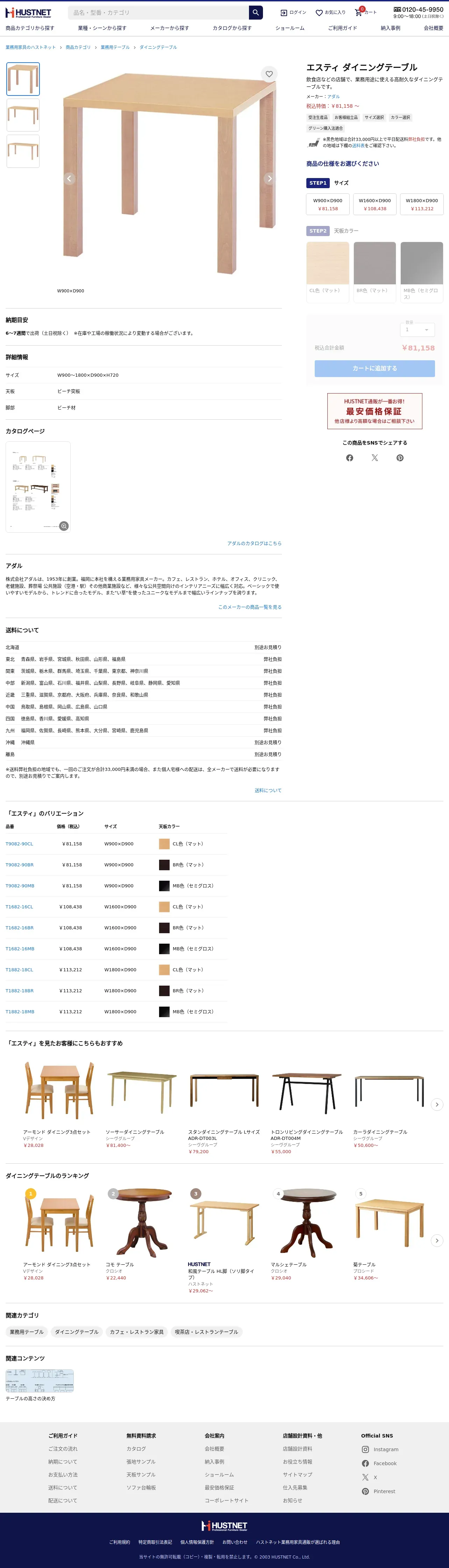The image size is (449, 1568).
Task: Focus the product search input field
Action: click(x=158, y=12)
